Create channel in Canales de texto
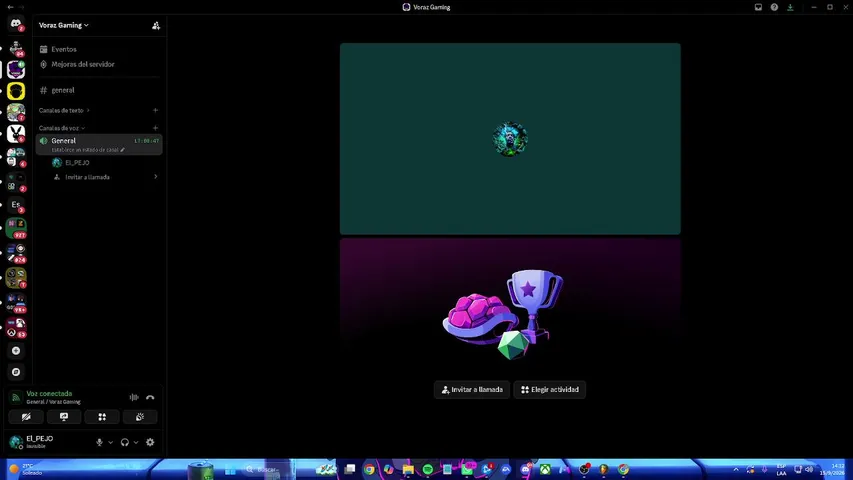This screenshot has width=853, height=480. click(x=155, y=110)
